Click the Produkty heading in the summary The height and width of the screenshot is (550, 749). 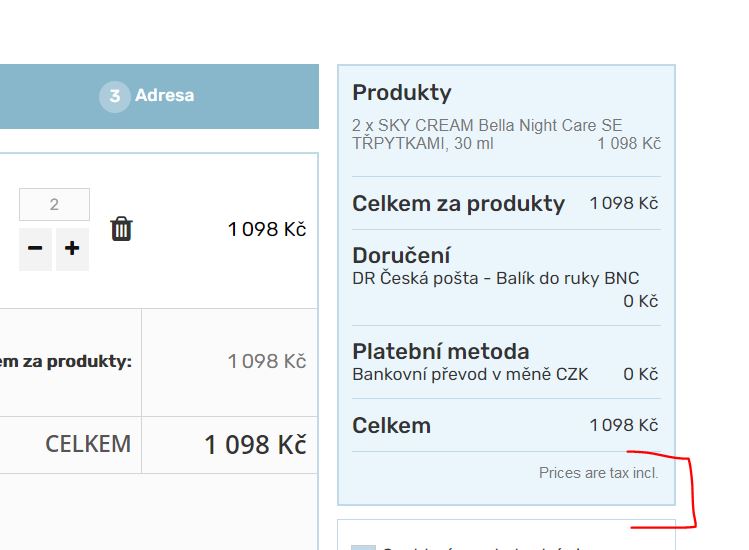click(x=402, y=93)
